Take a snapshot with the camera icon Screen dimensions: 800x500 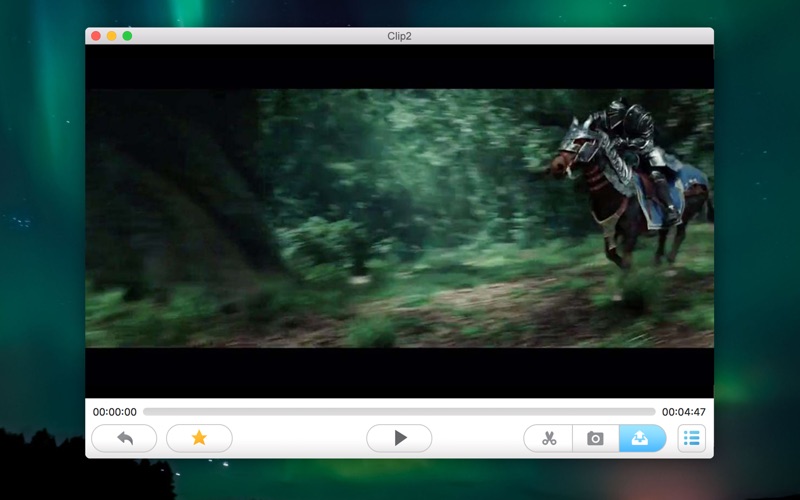pyautogui.click(x=595, y=438)
